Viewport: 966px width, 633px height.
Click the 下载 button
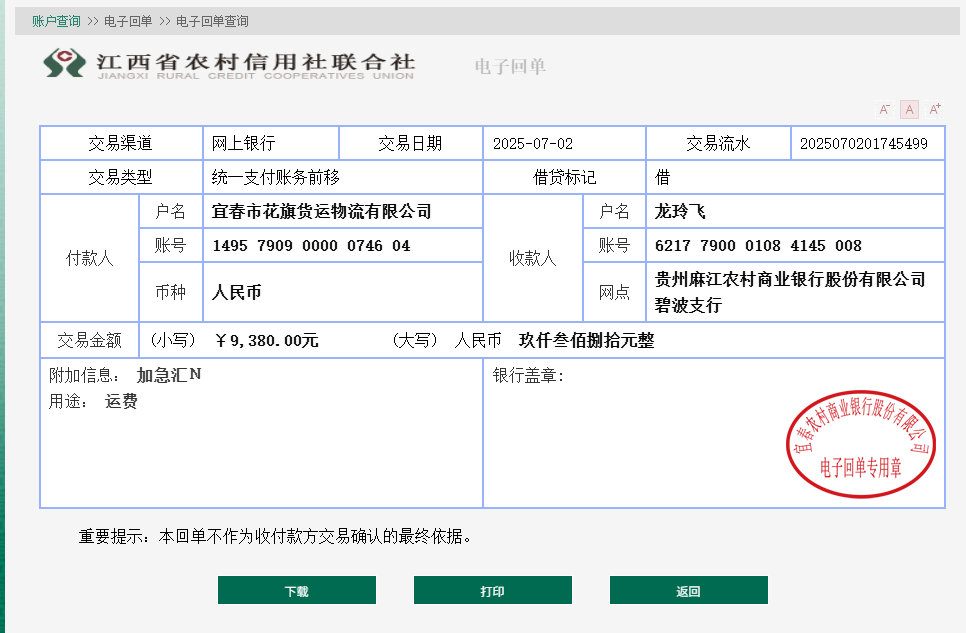pyautogui.click(x=297, y=590)
